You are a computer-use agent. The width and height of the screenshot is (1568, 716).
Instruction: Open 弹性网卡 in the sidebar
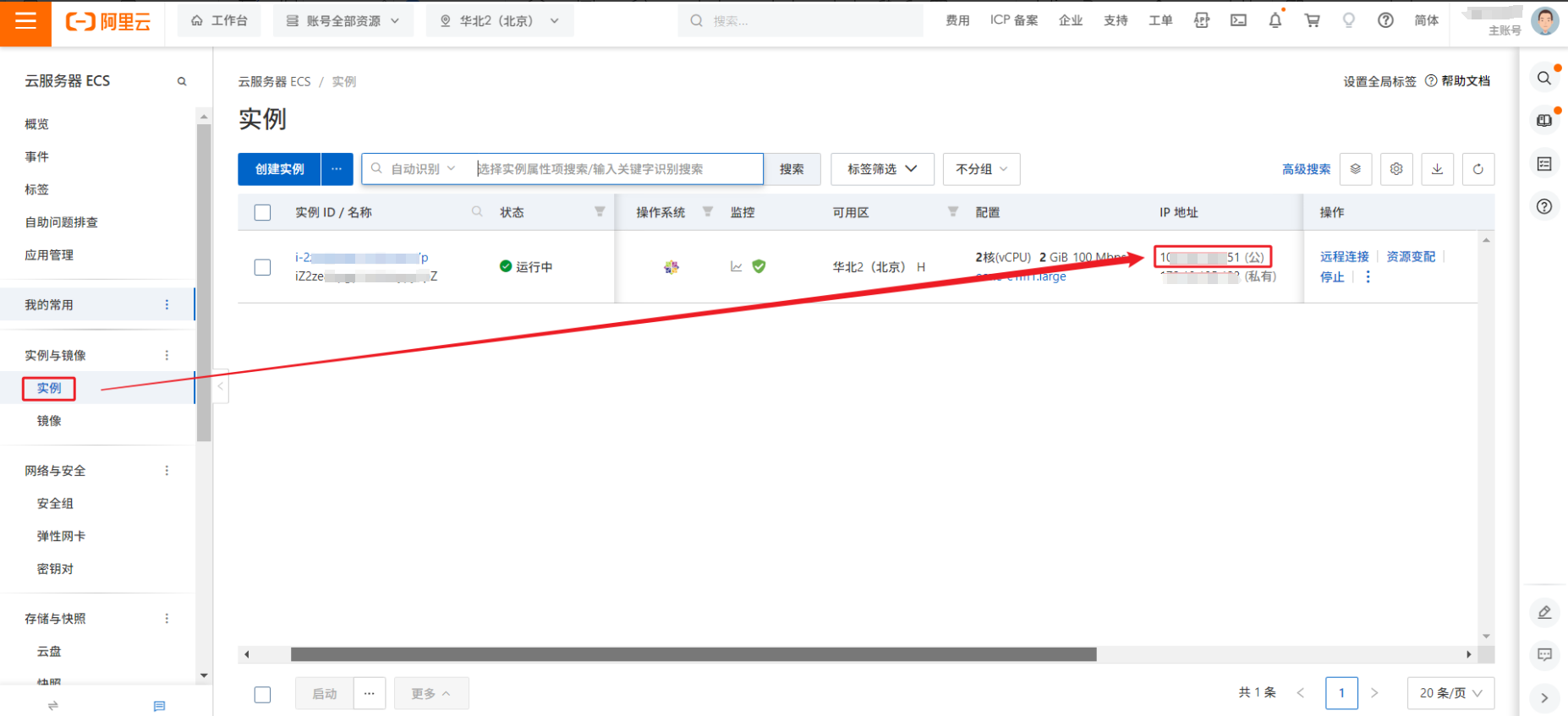(x=61, y=537)
